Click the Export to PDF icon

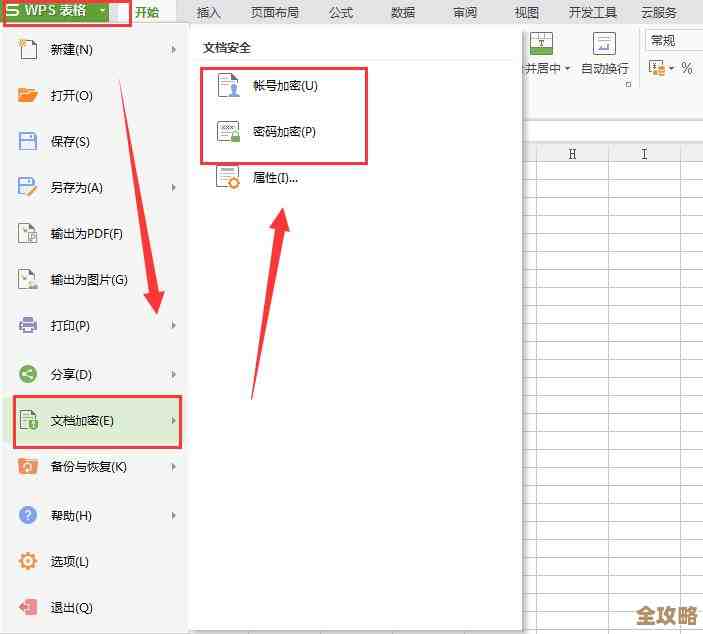point(28,233)
